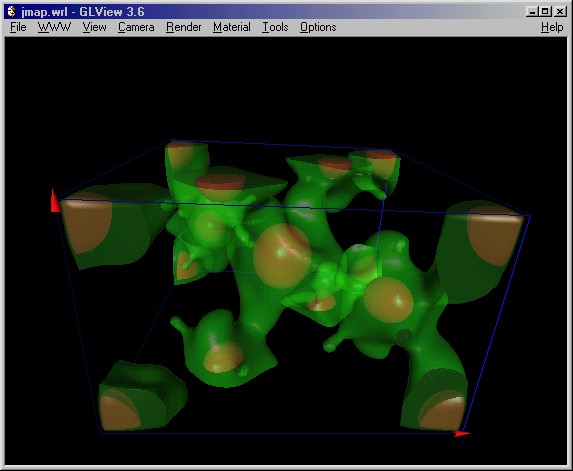The height and width of the screenshot is (471, 573).
Task: Click the red axis arrow at left box corner
Action: (55, 201)
